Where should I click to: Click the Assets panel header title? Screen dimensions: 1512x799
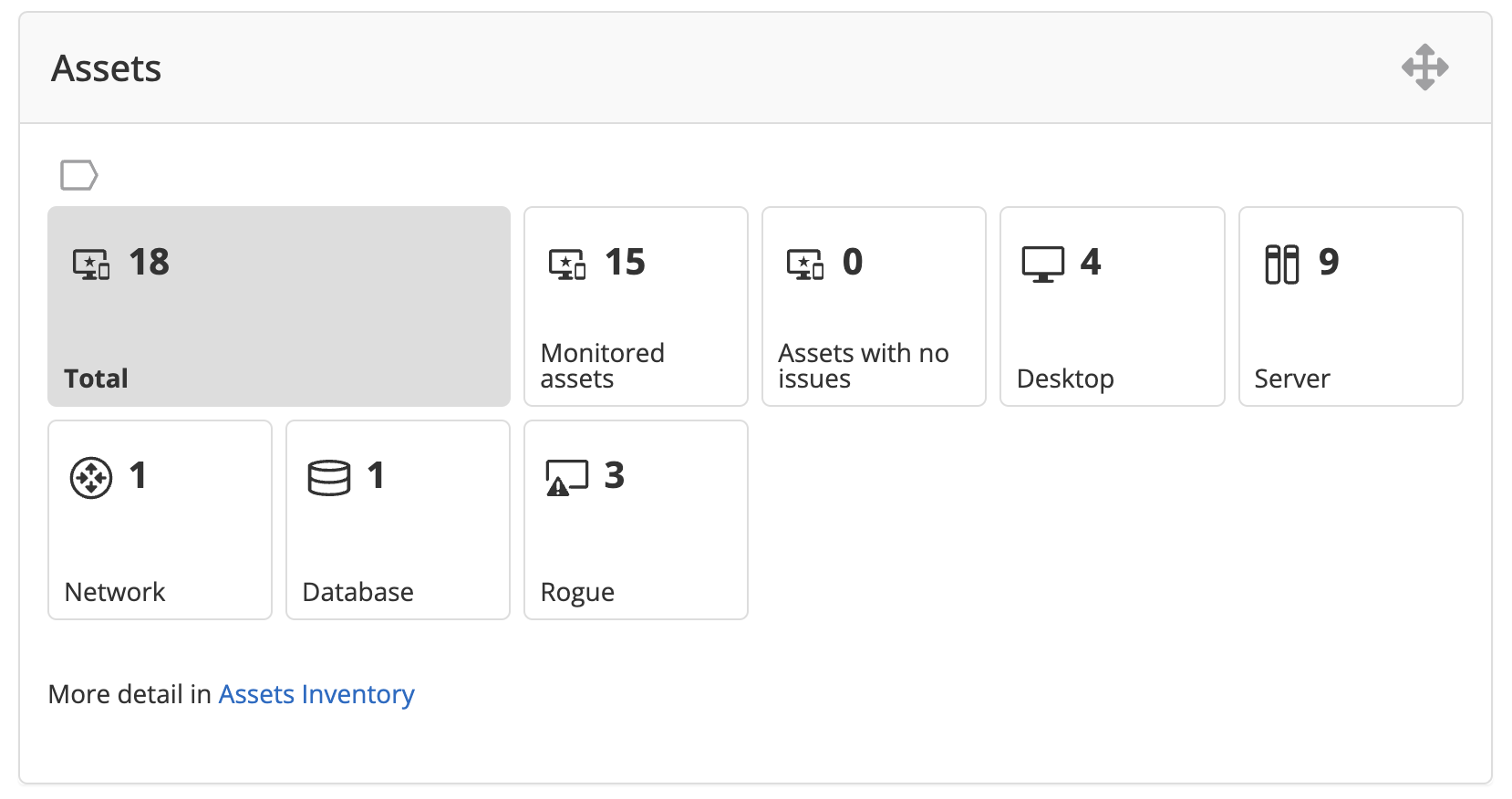click(107, 68)
